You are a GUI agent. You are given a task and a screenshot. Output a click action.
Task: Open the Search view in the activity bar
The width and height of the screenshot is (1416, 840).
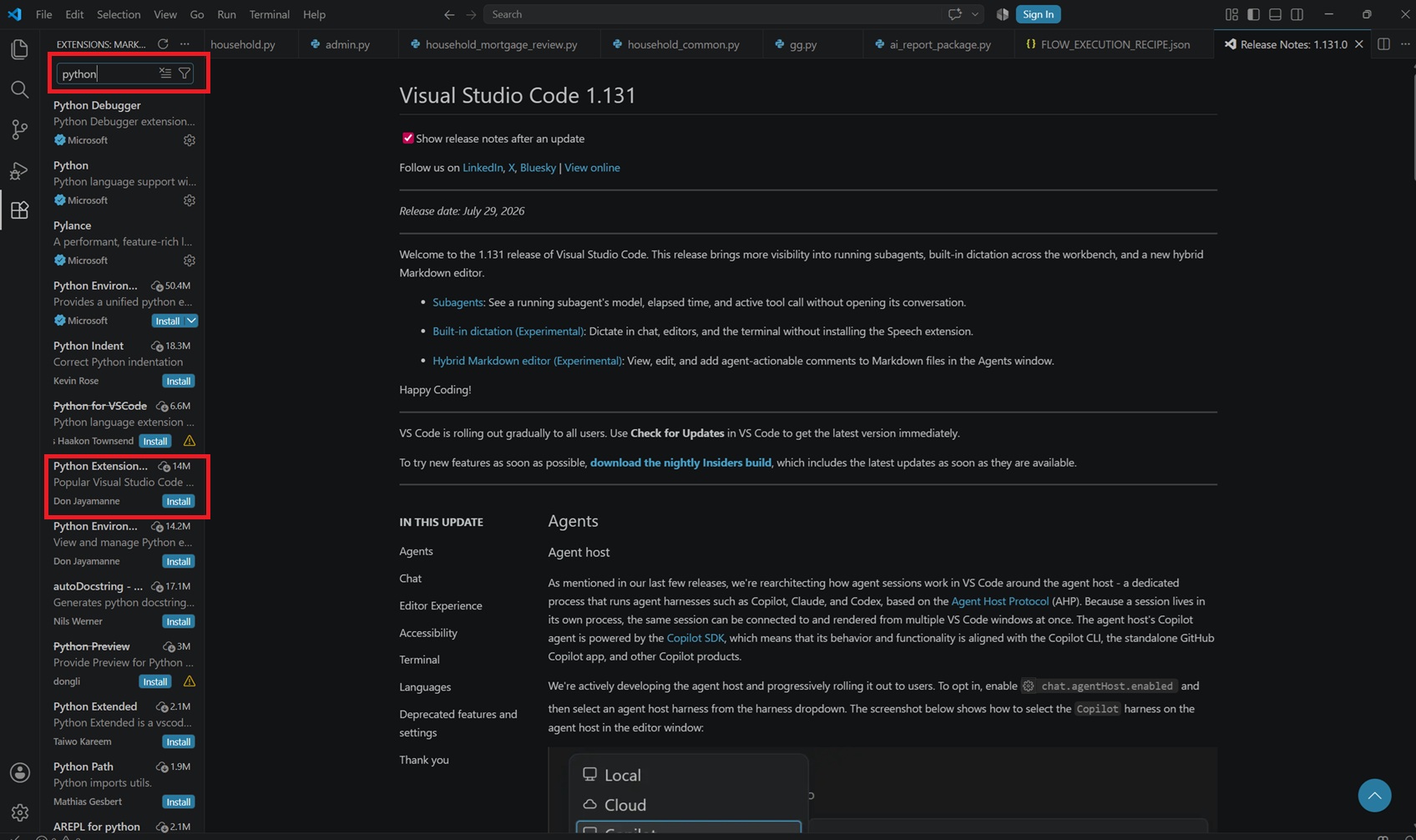click(19, 89)
